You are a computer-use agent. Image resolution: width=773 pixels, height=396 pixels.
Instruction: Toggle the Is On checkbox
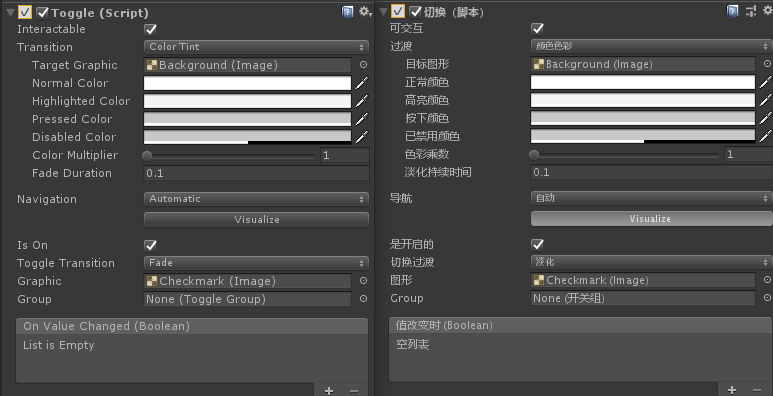[x=150, y=246]
